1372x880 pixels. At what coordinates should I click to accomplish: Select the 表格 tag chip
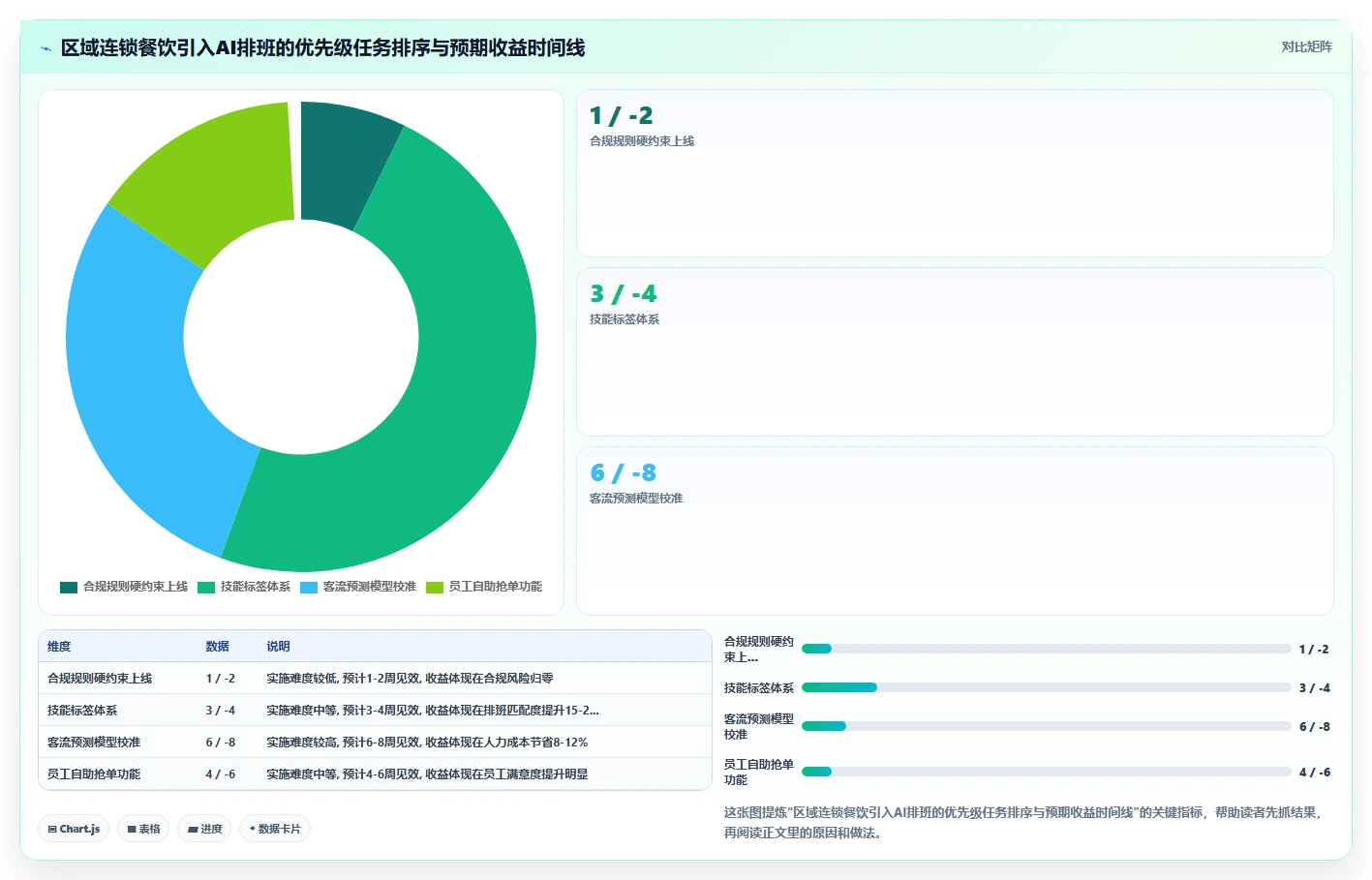tap(143, 829)
